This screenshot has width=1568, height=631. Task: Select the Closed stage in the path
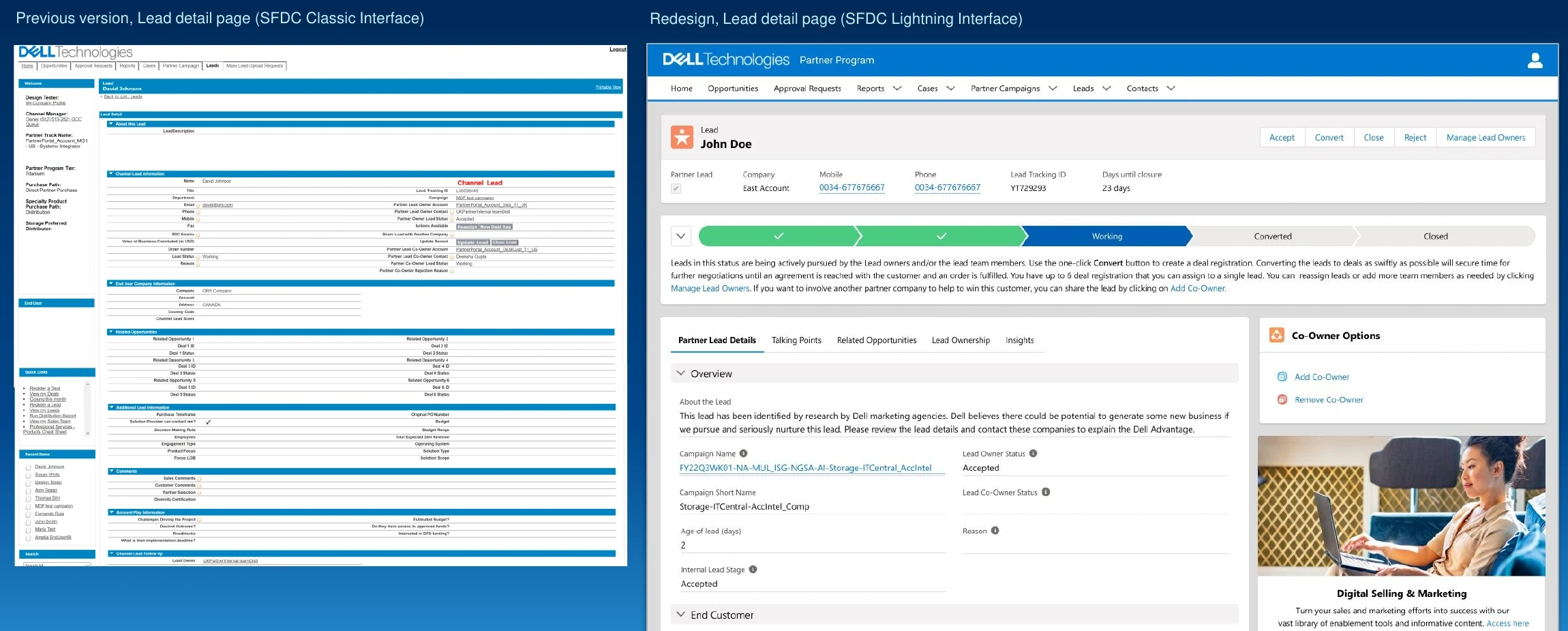click(x=1436, y=236)
